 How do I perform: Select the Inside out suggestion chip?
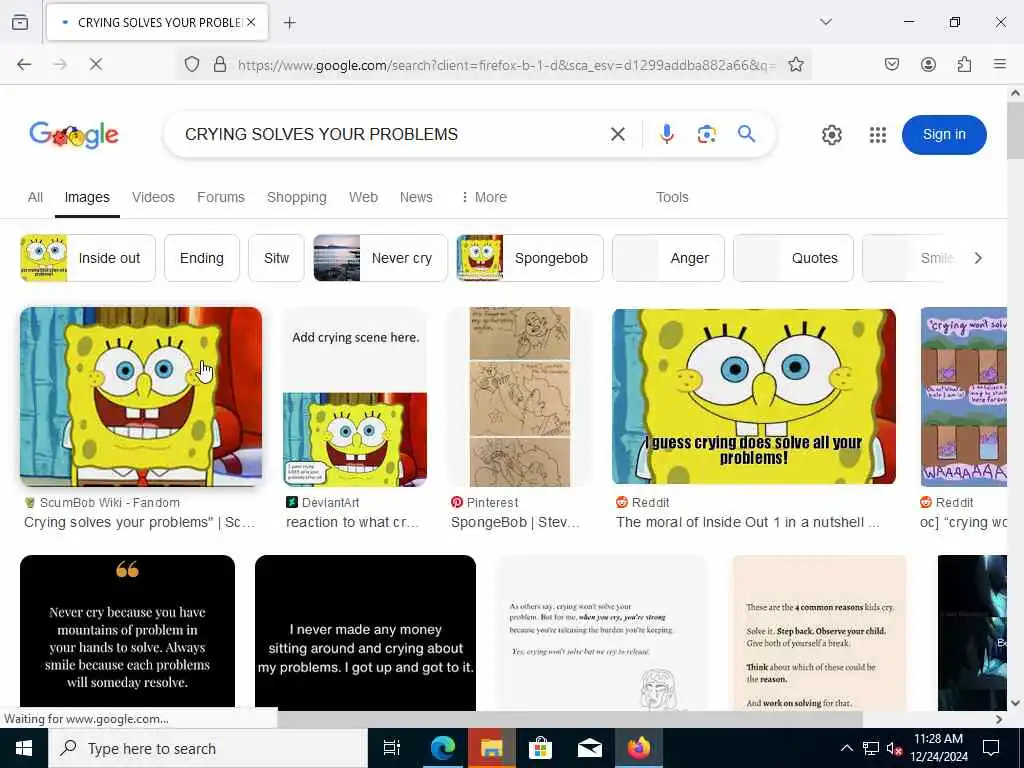88,258
